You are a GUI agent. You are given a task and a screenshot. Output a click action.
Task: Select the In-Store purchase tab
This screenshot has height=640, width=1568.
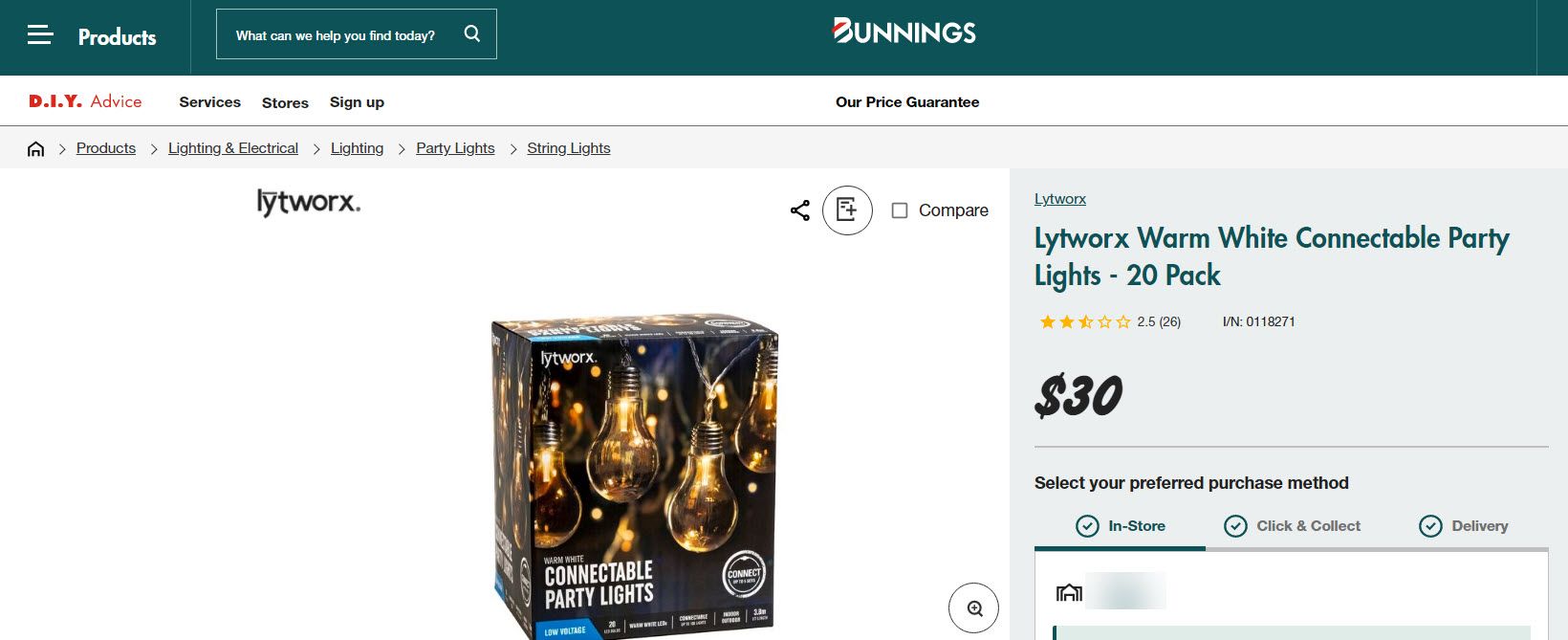[x=1120, y=526]
